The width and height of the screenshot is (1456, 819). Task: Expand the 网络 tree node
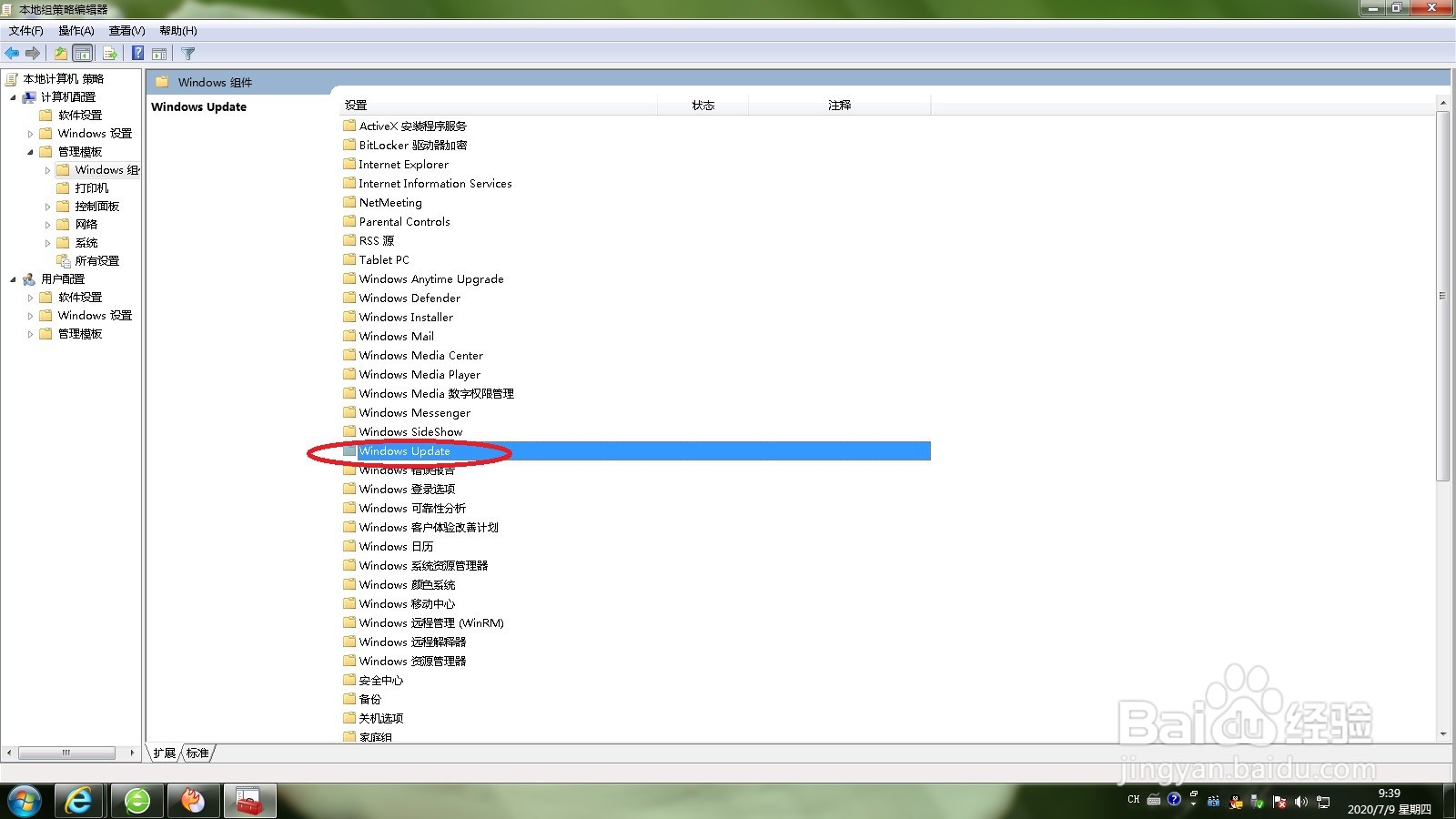click(x=47, y=225)
